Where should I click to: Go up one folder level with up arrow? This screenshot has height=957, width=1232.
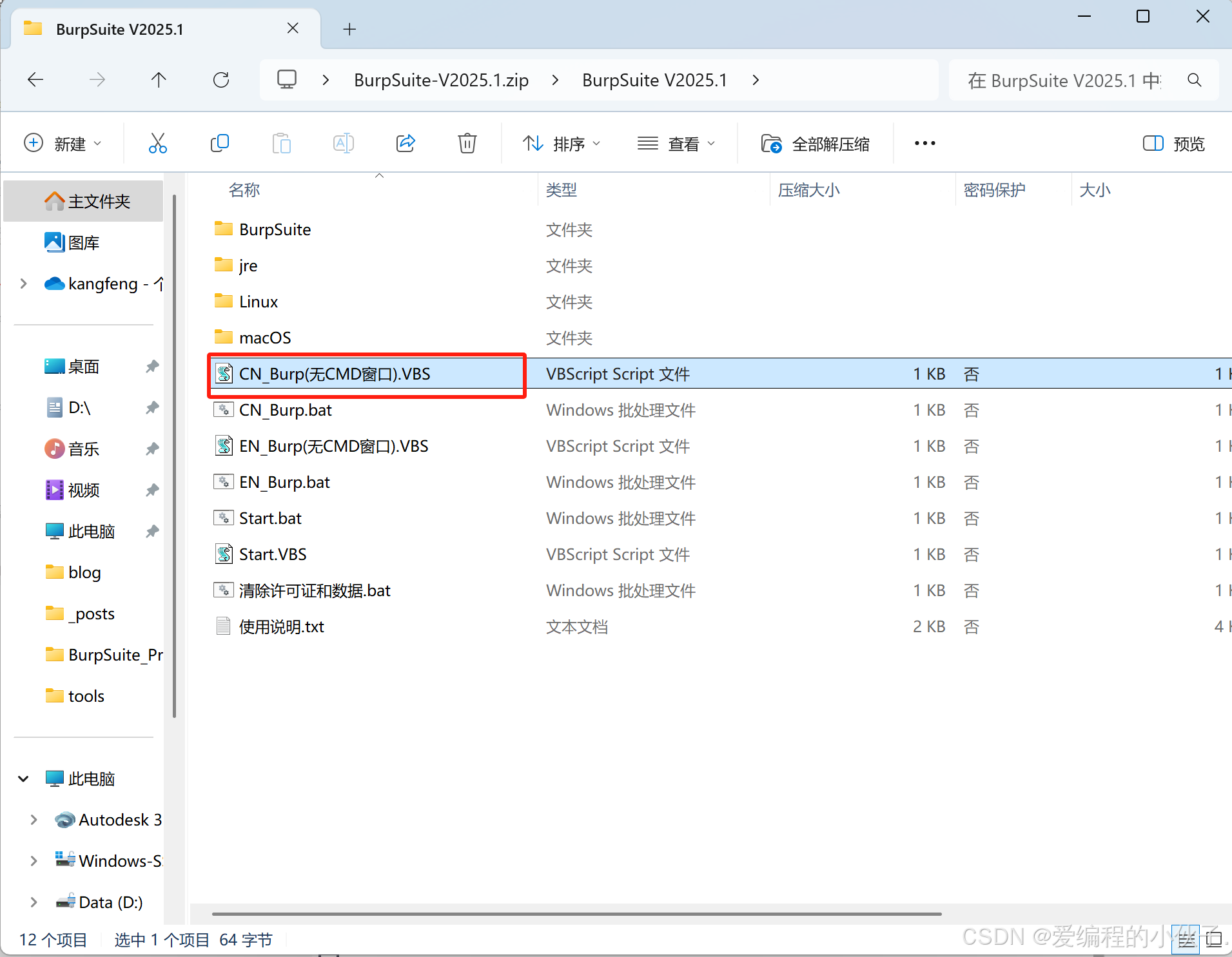click(159, 80)
